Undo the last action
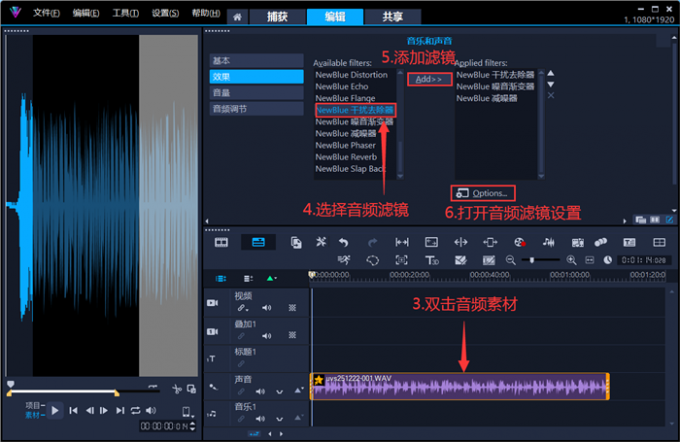 [x=344, y=242]
